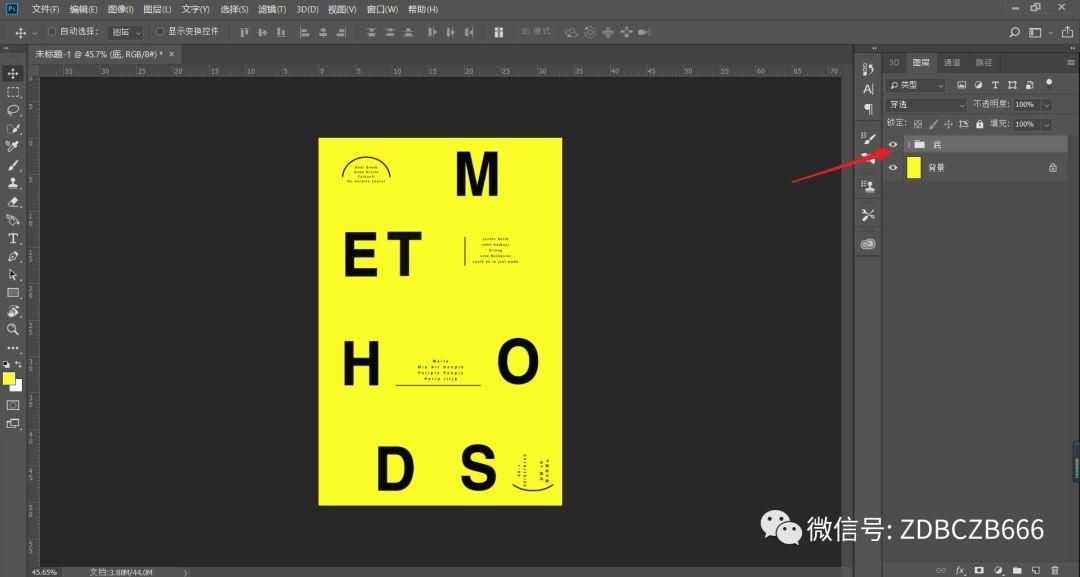Image resolution: width=1080 pixels, height=577 pixels.
Task: Enable the 自动选择 checkbox
Action: pyautogui.click(x=52, y=32)
